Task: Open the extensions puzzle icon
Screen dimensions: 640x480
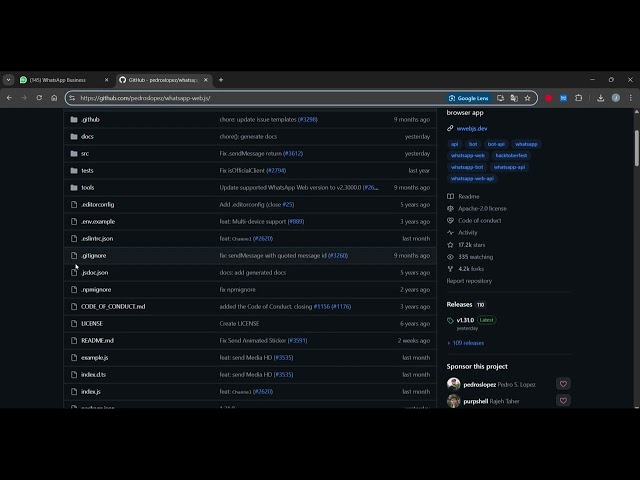Action: (x=578, y=98)
